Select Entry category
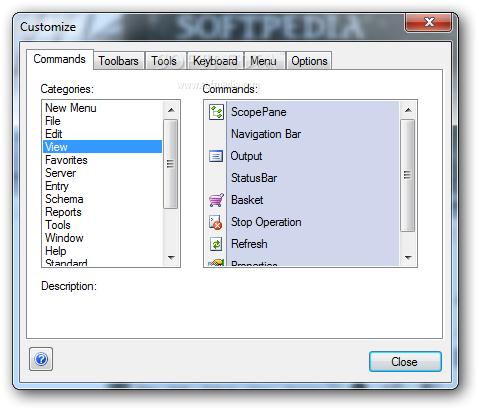 [102, 186]
